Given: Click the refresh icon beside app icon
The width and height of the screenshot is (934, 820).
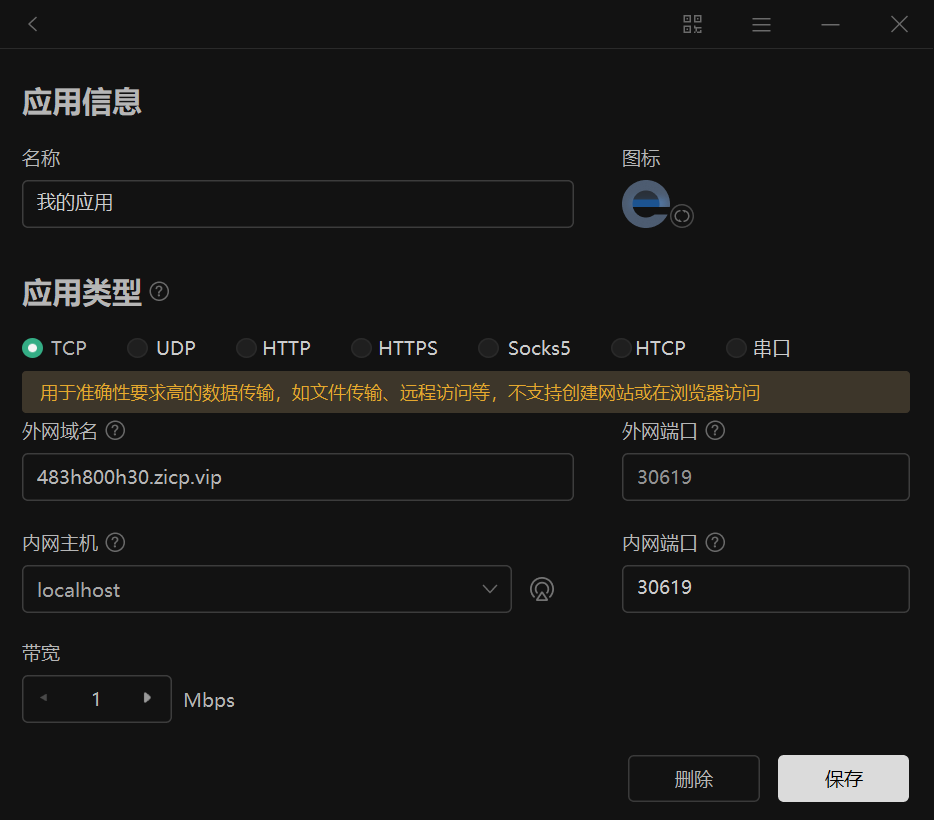Looking at the screenshot, I should (682, 216).
